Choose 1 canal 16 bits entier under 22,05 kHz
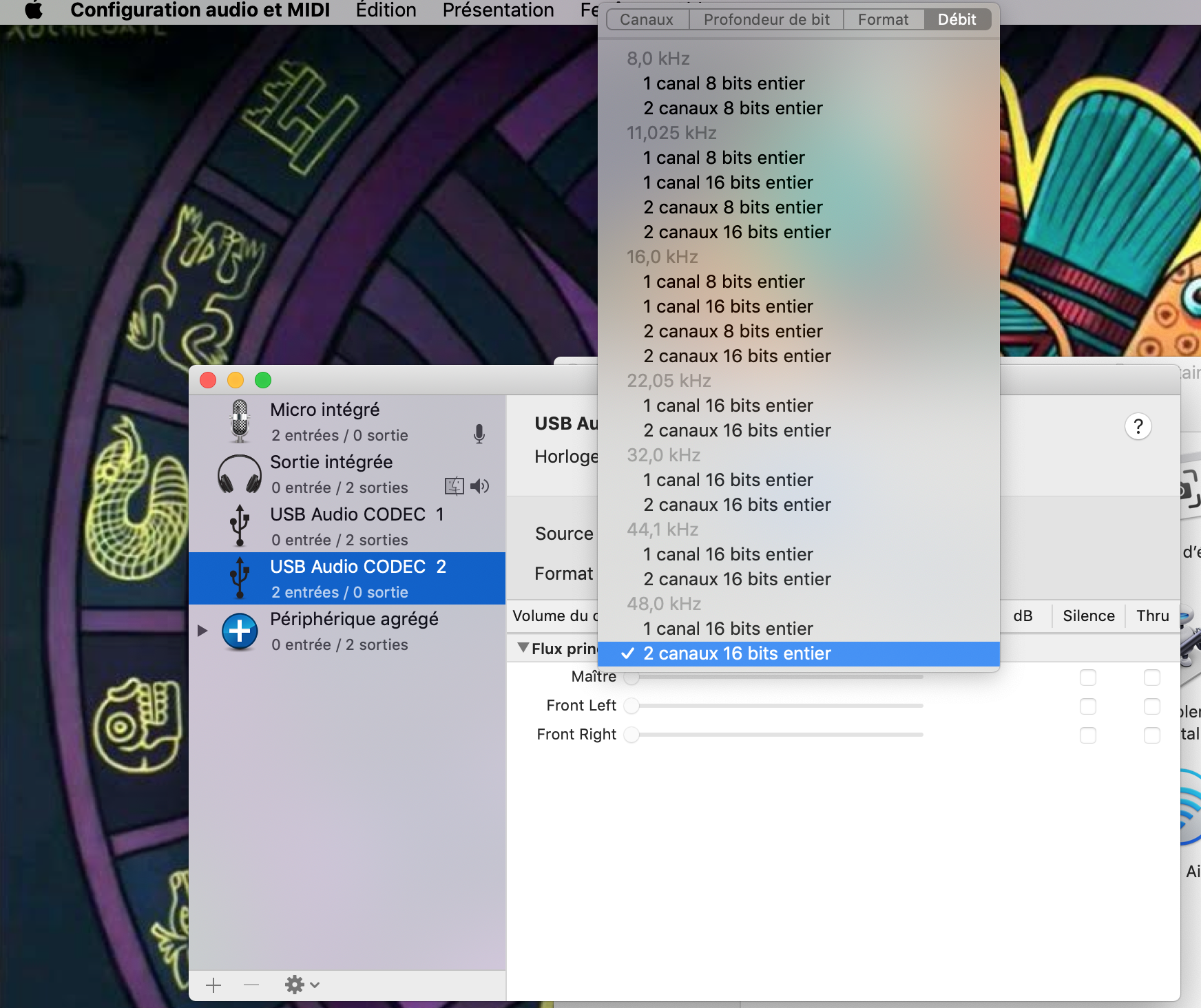Image resolution: width=1201 pixels, height=1008 pixels. coord(799,406)
